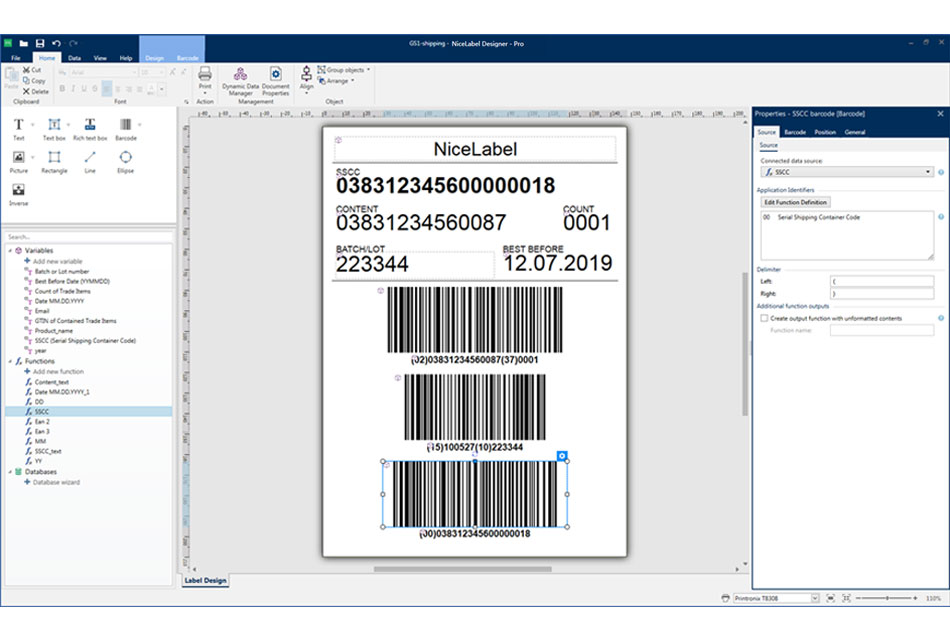Click the Search field in explorer panel
Viewport: 950px width, 639px height.
[88, 237]
